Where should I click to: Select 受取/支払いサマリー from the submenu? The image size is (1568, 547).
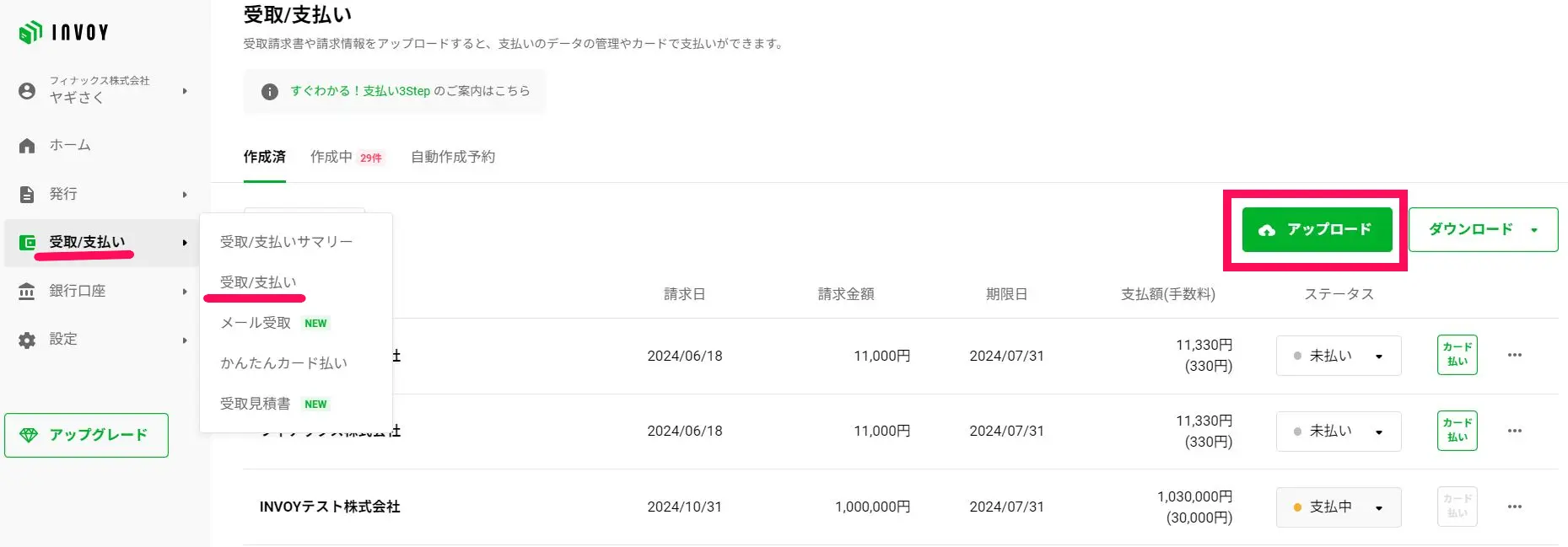(x=287, y=242)
